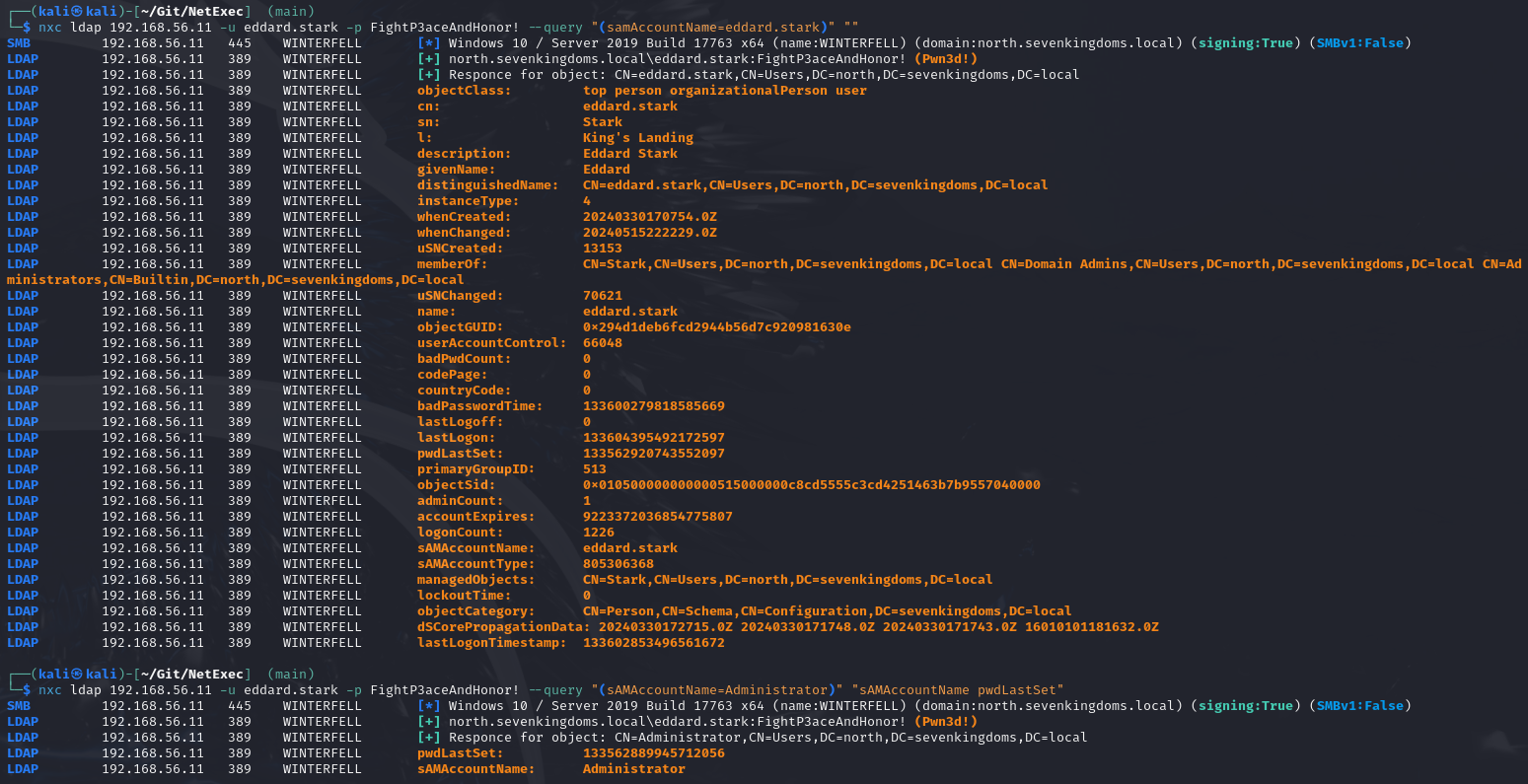
Task: Click the whenCreated timestamp value
Action: coord(649,216)
